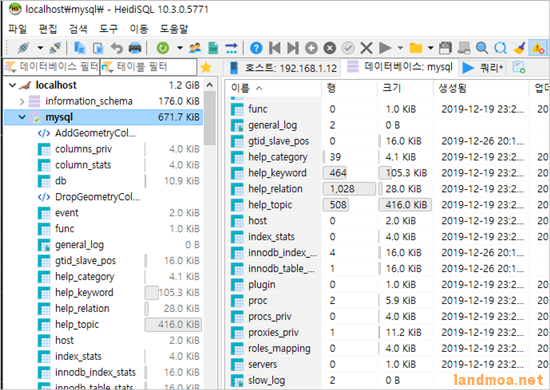Click the paste clipboard icon
Image resolution: width=550 pixels, height=390 pixels.
click(98, 48)
